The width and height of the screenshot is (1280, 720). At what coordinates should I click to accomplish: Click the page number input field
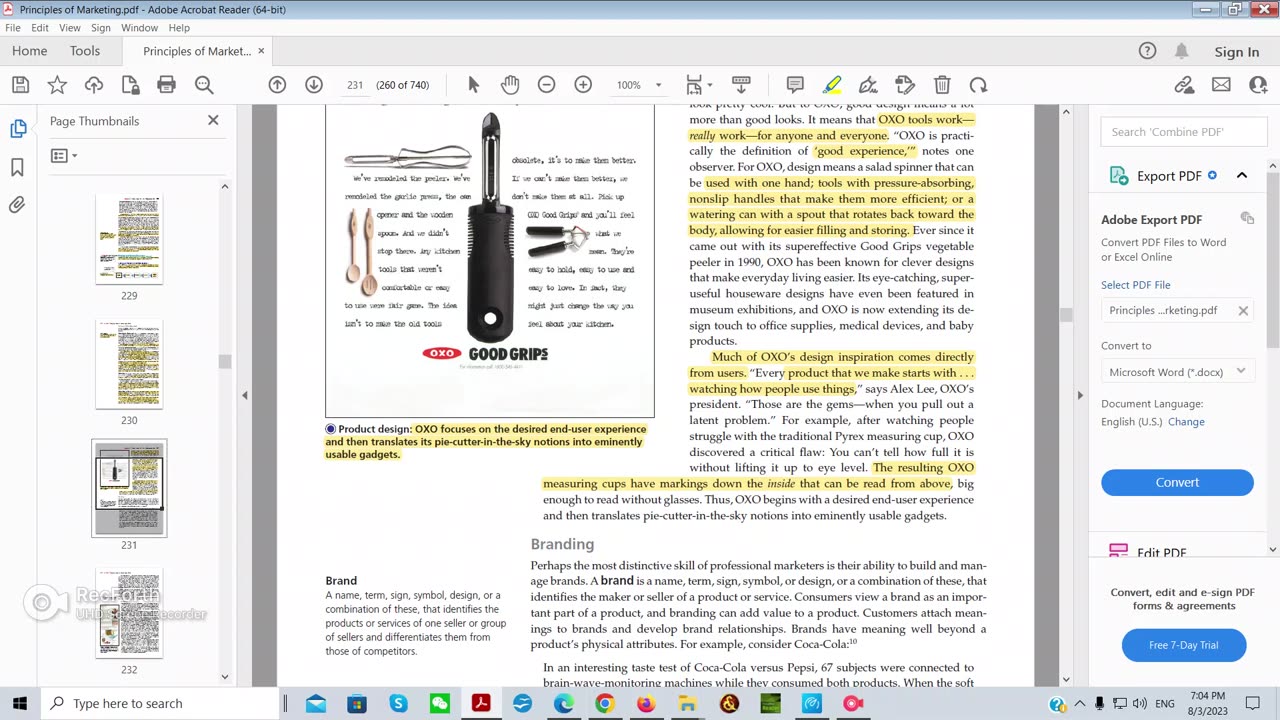pos(355,85)
